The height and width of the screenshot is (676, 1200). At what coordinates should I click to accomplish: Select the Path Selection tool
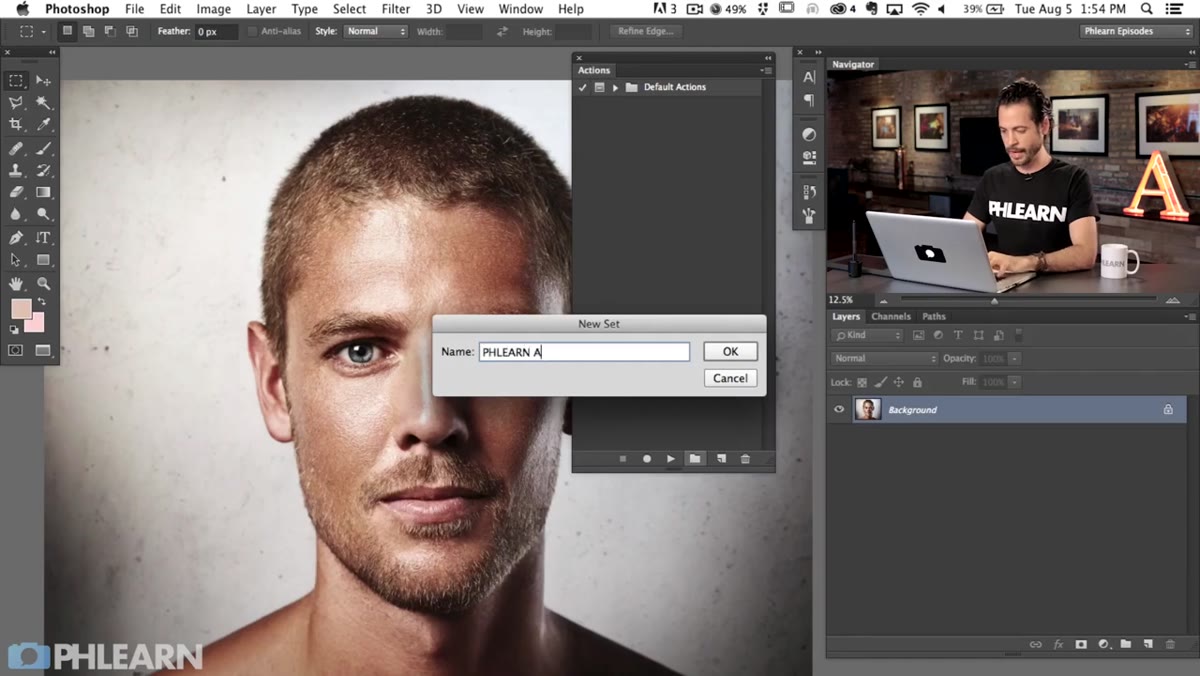[16, 260]
